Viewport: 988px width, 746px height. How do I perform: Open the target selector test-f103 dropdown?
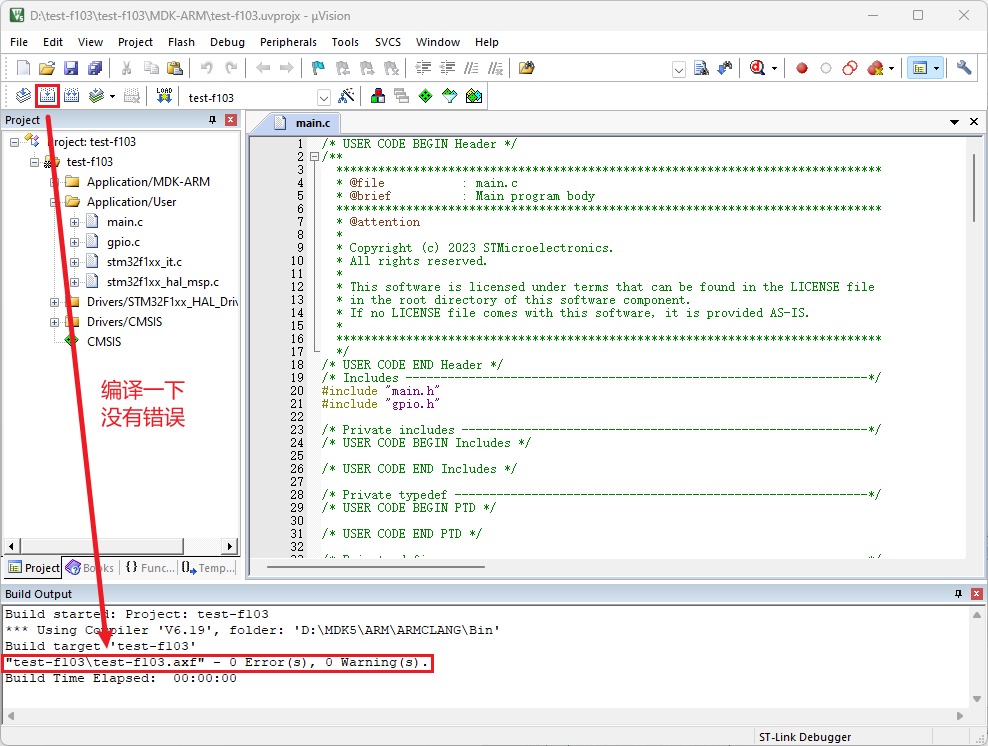pyautogui.click(x=323, y=98)
